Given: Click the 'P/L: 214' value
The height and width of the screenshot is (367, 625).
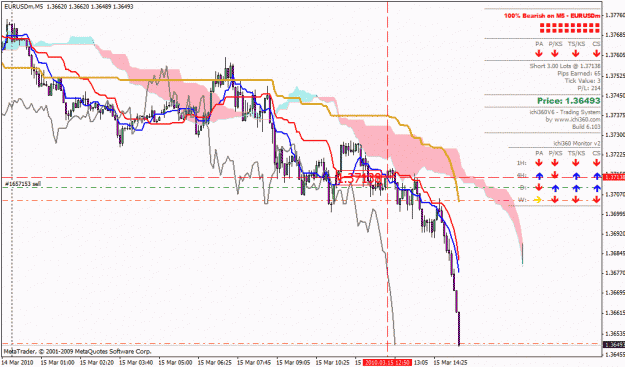Looking at the screenshot, I should click(x=589, y=88).
